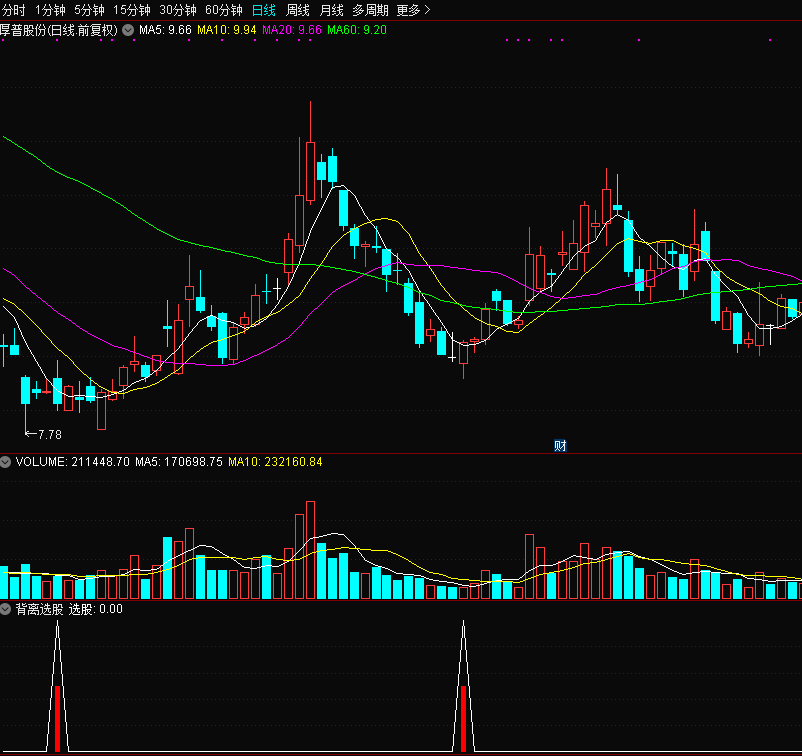Open the 多周期 multi-period tab
The image size is (802, 756).
pyautogui.click(x=370, y=10)
